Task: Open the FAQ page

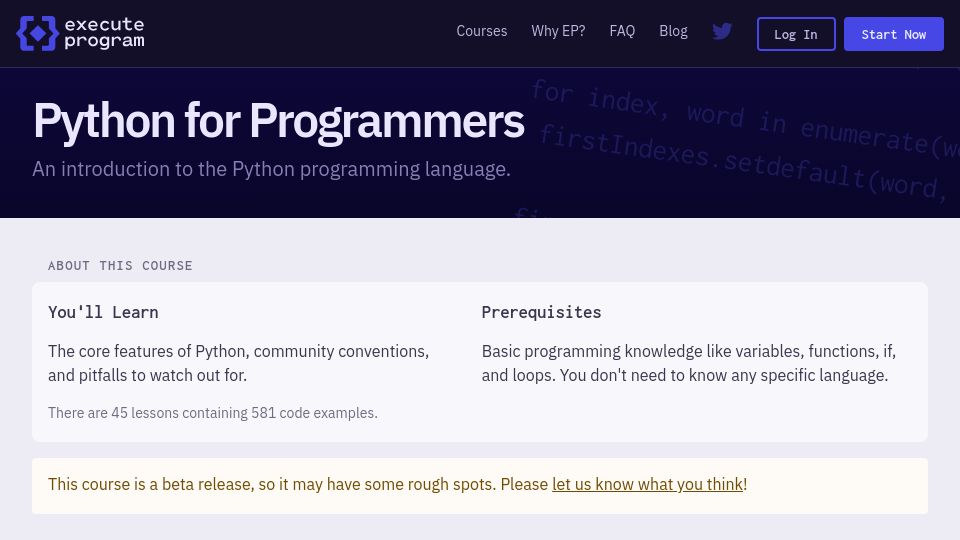Action: coord(622,31)
